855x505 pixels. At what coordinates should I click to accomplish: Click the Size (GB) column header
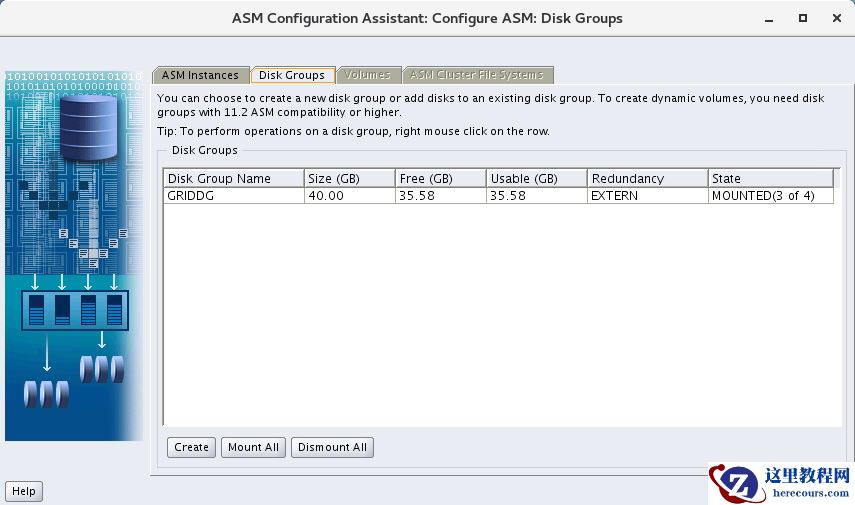pyautogui.click(x=348, y=178)
